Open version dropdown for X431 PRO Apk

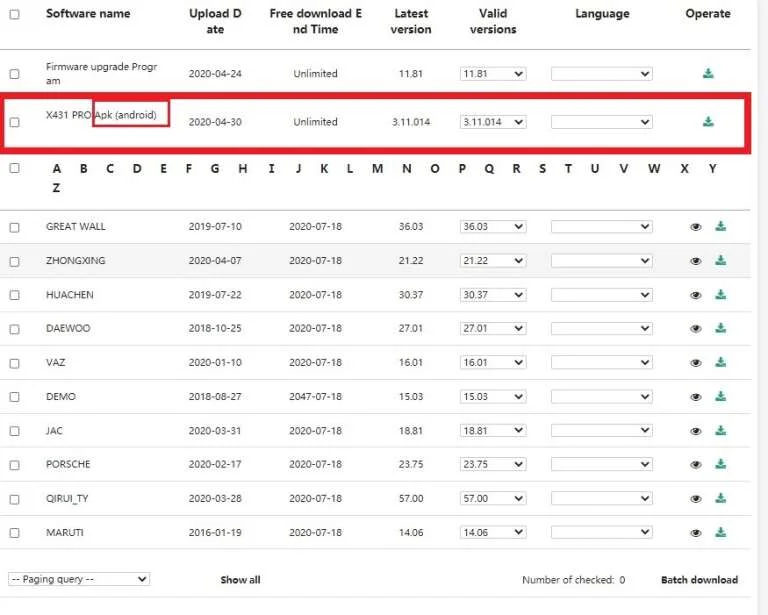(x=492, y=122)
